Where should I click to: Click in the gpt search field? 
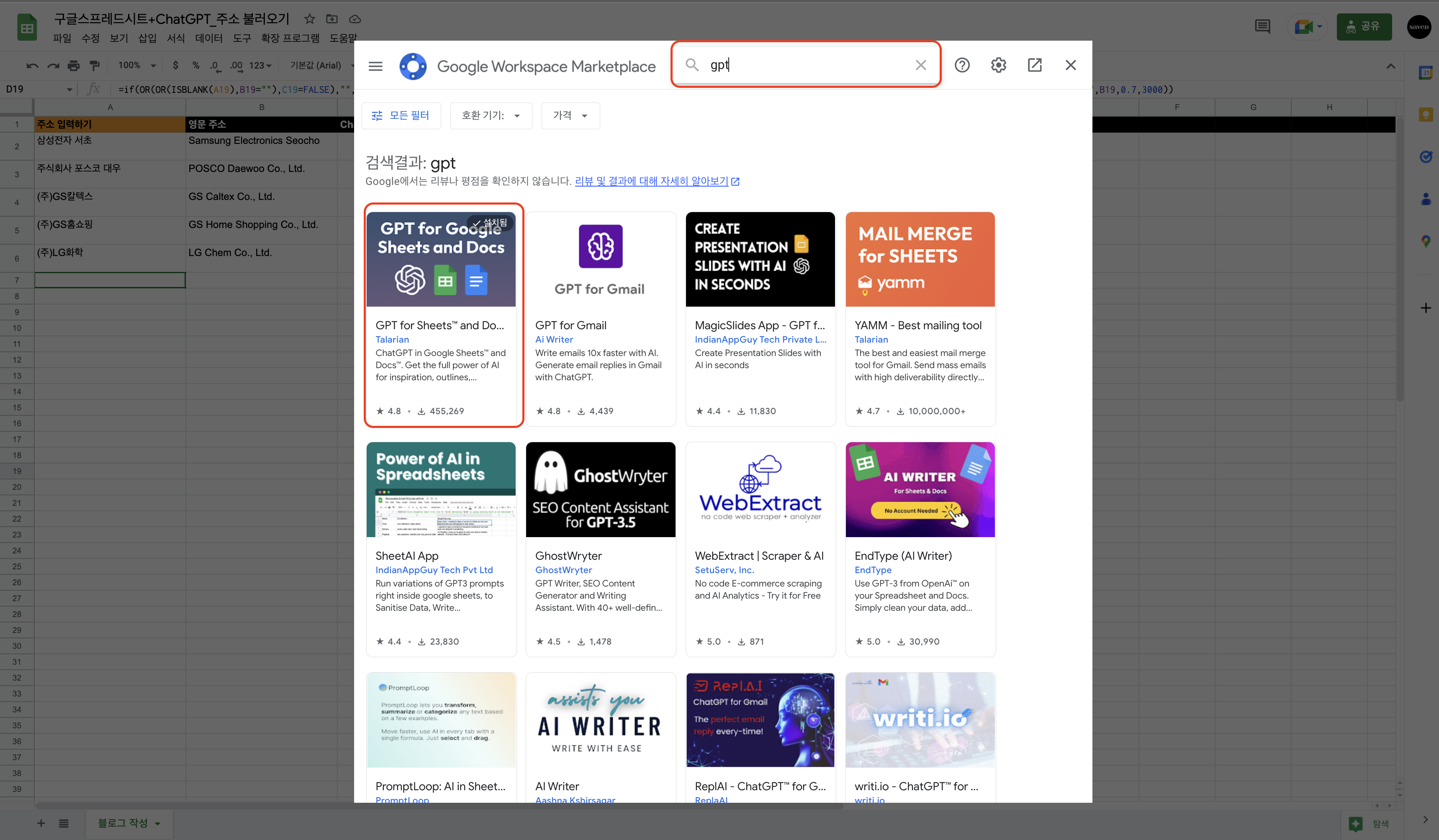[799, 65]
